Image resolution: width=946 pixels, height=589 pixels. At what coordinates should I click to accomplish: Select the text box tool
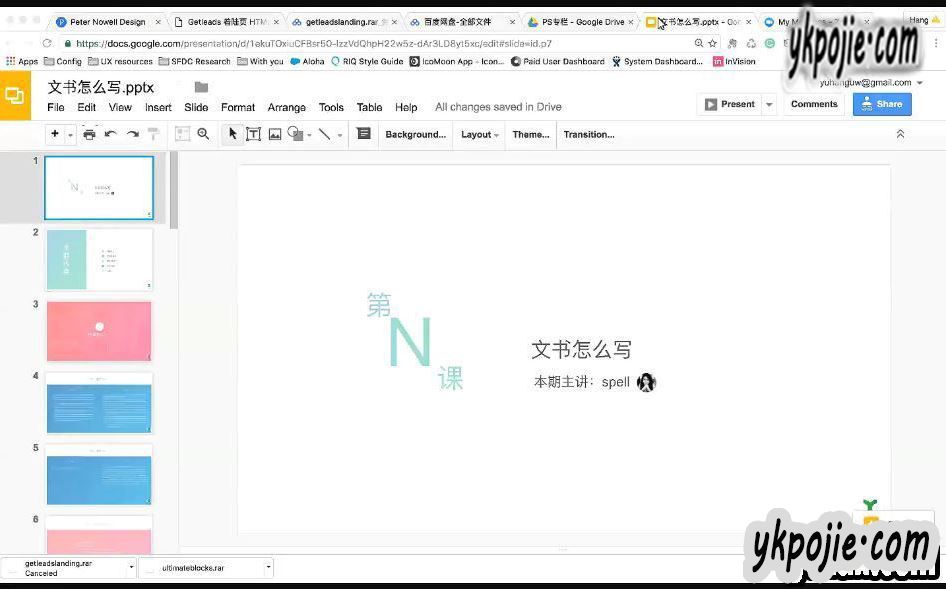point(254,134)
